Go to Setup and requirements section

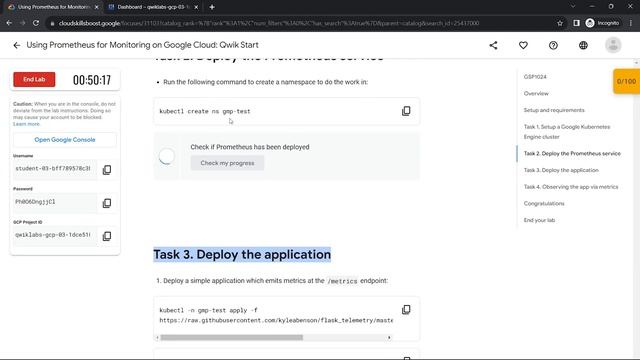554,110
